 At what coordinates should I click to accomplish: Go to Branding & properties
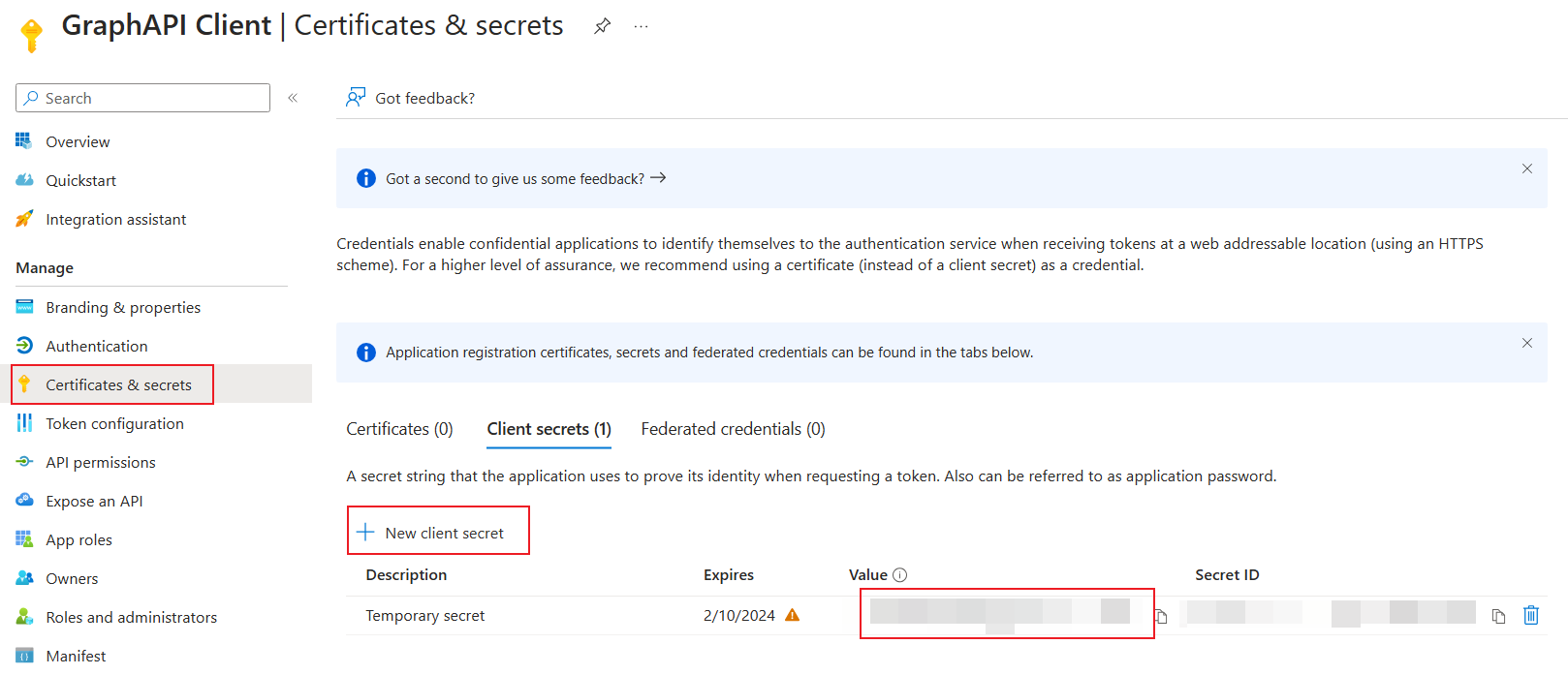click(123, 307)
